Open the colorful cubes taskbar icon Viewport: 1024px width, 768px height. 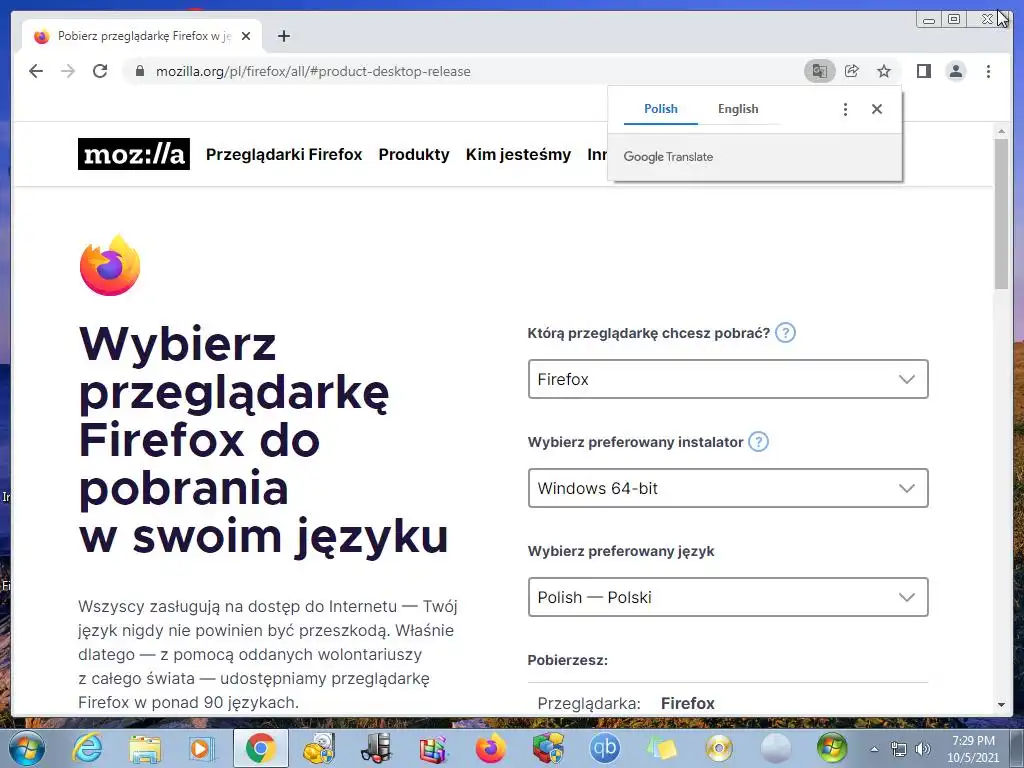(548, 748)
